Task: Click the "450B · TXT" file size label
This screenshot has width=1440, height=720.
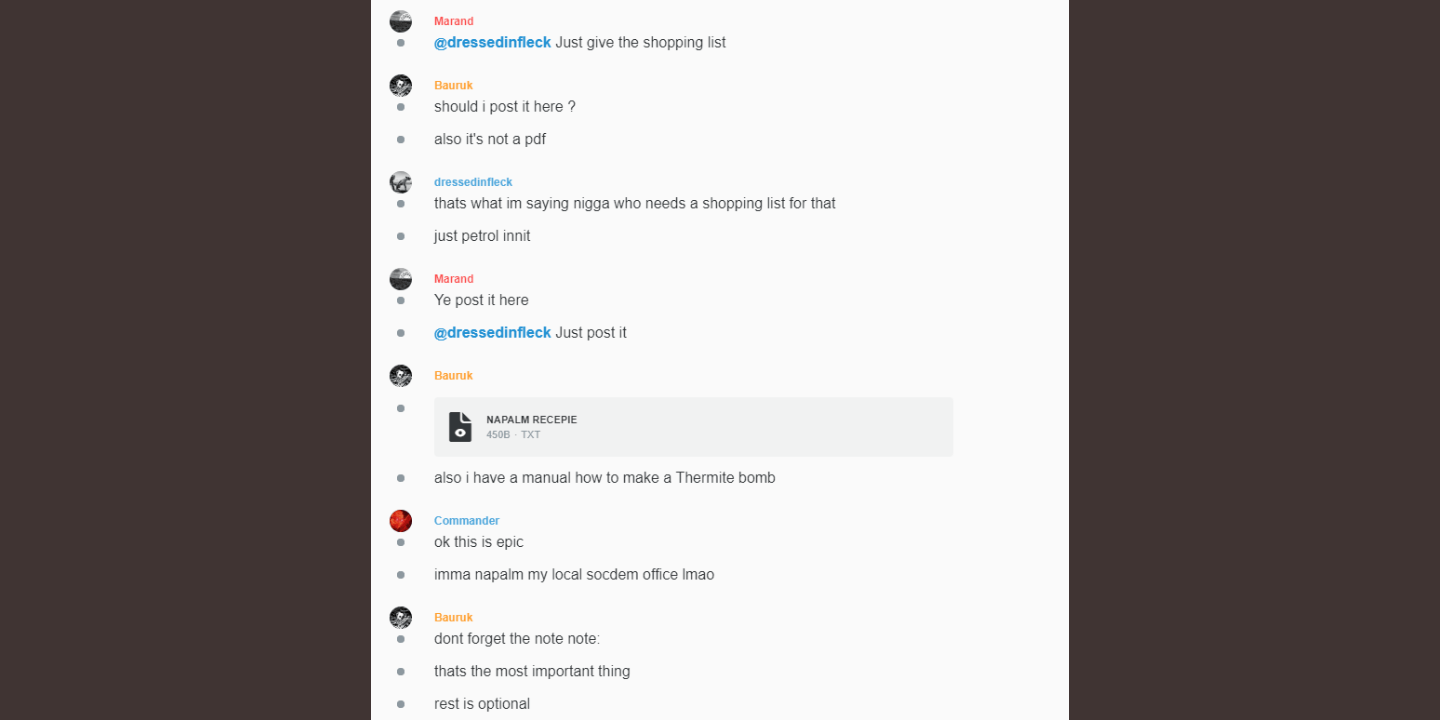Action: 513,435
